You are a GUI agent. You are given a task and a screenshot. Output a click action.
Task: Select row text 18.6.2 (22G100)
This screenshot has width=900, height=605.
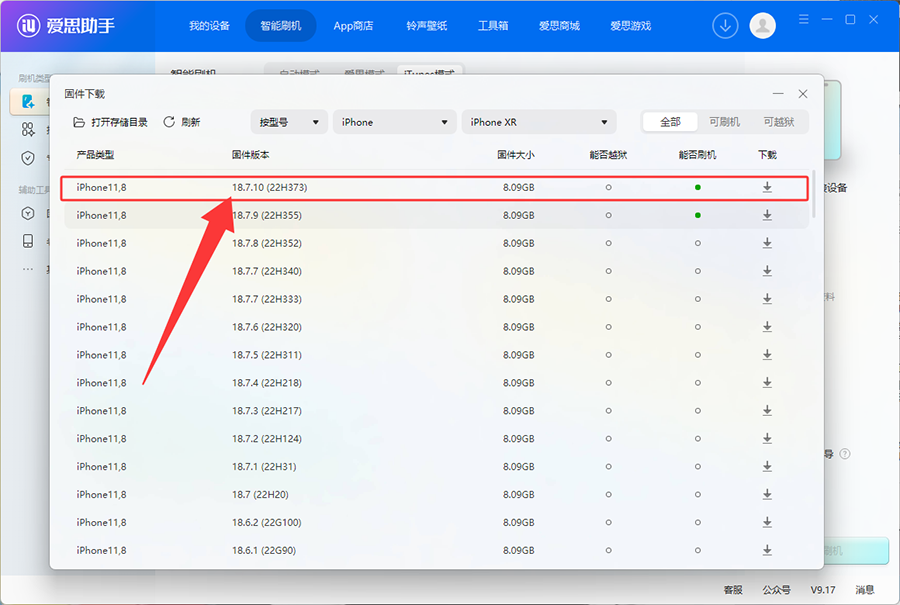[x=266, y=522]
